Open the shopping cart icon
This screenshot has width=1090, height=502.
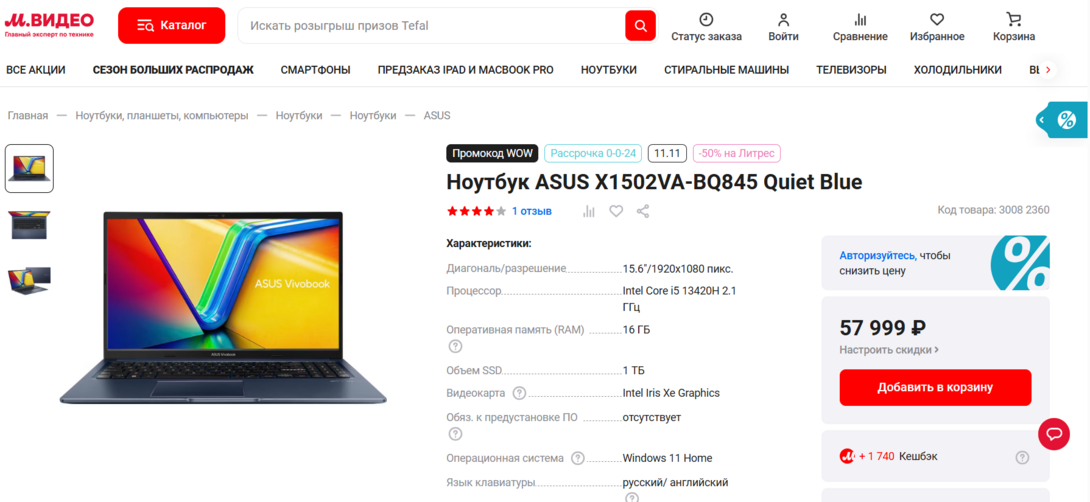1014,19
